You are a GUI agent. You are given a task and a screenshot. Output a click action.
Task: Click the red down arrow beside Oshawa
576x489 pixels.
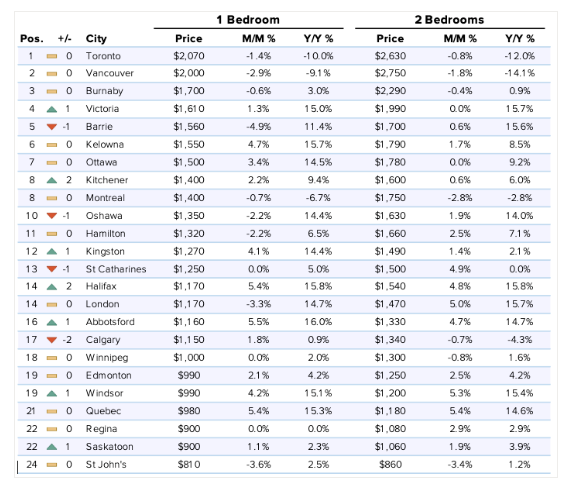pyautogui.click(x=52, y=216)
